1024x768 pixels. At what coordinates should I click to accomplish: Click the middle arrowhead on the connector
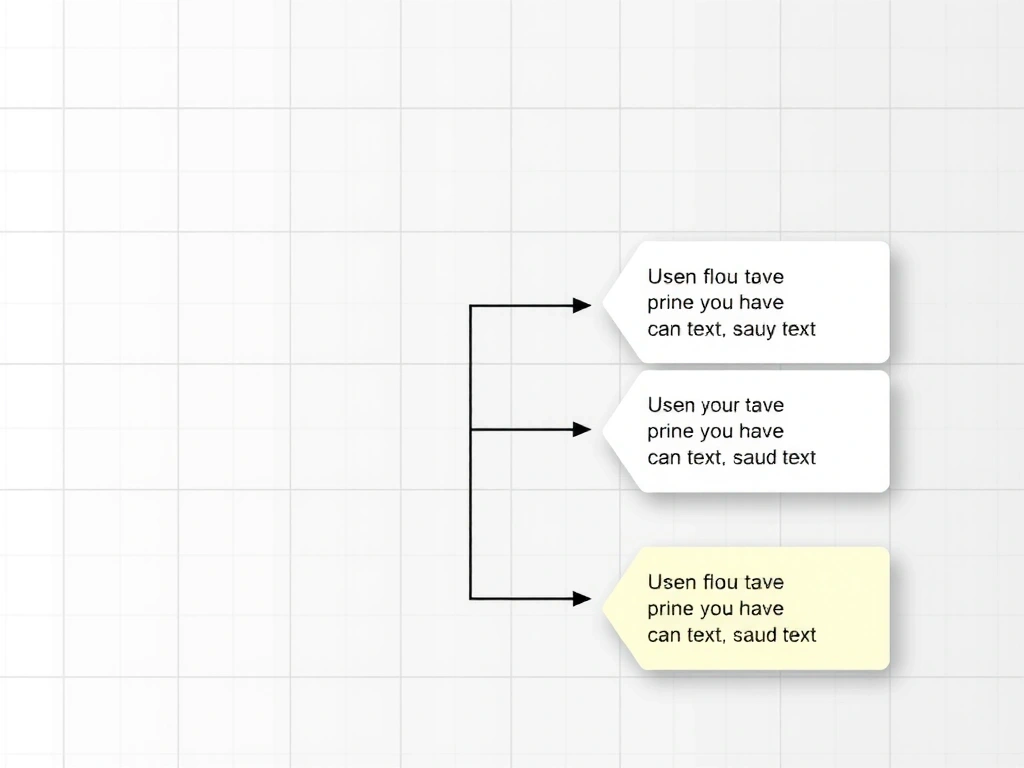pyautogui.click(x=582, y=429)
